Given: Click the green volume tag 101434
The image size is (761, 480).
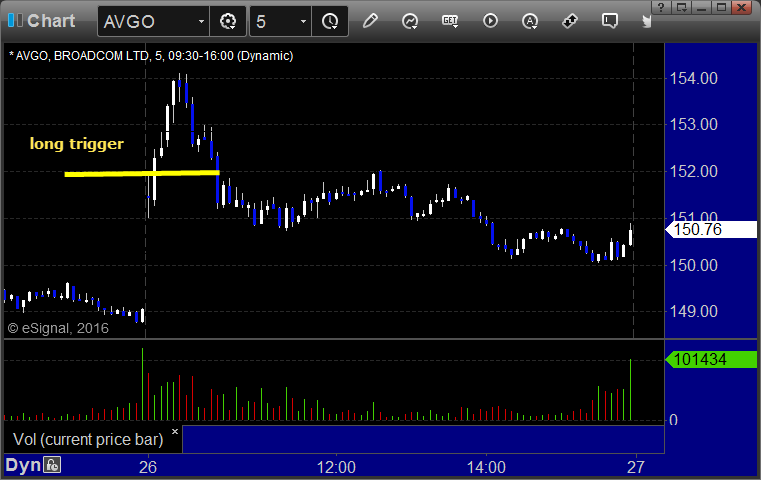Looking at the screenshot, I should click(711, 360).
